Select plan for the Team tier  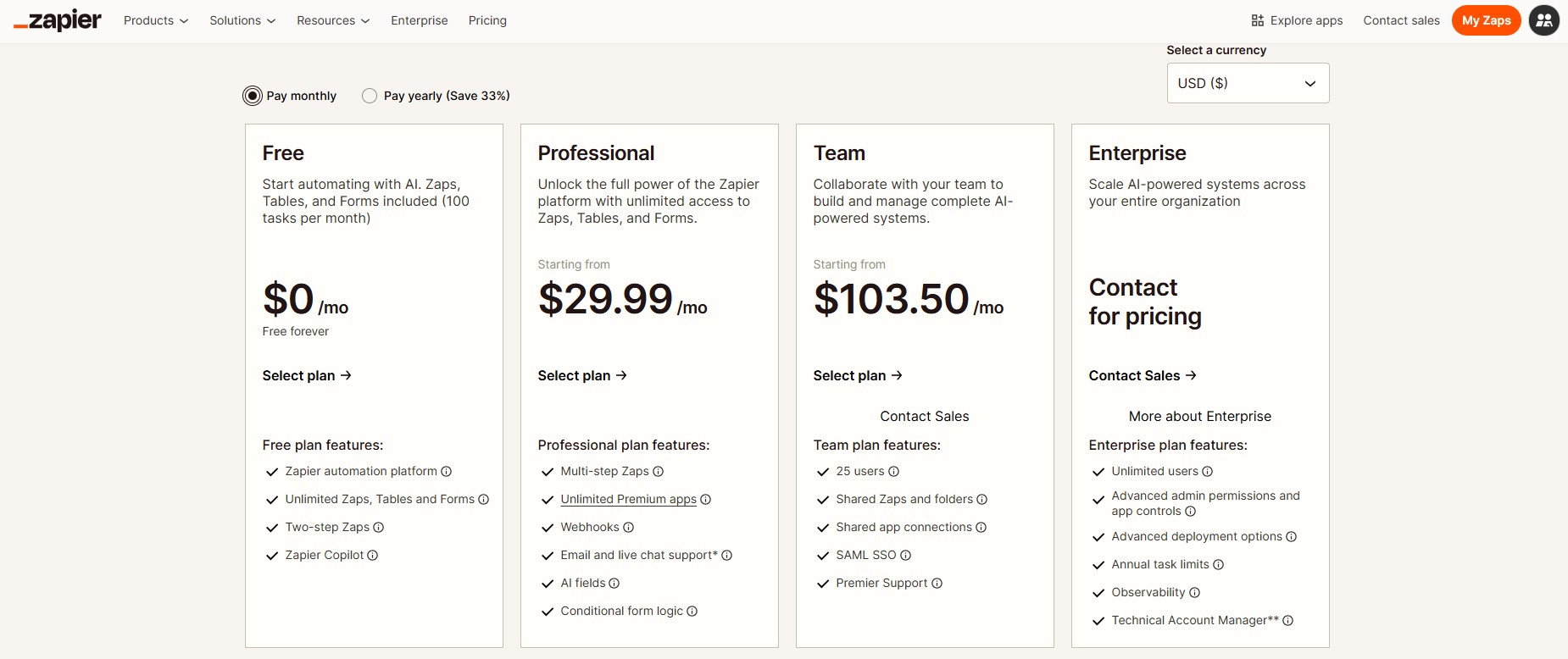(858, 375)
